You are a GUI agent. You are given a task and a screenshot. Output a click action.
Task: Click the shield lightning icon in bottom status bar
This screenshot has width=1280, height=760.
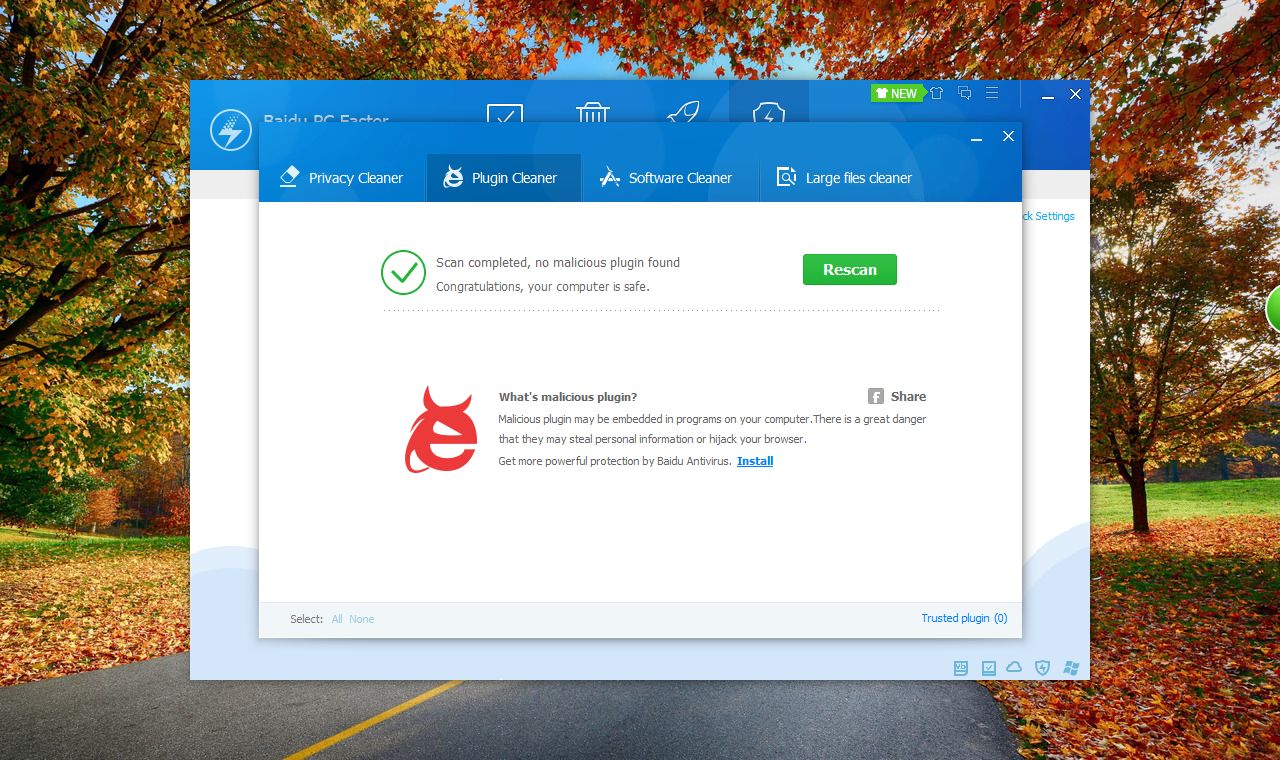(x=1043, y=667)
